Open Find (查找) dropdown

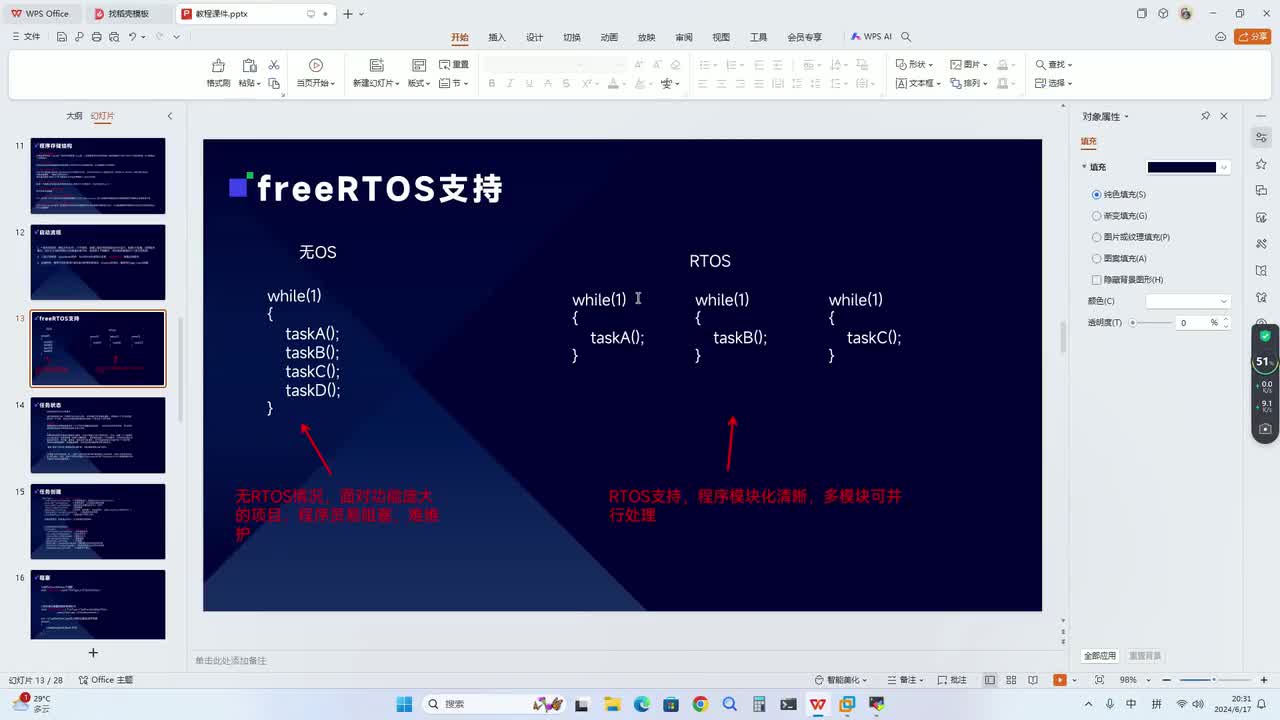1054,64
